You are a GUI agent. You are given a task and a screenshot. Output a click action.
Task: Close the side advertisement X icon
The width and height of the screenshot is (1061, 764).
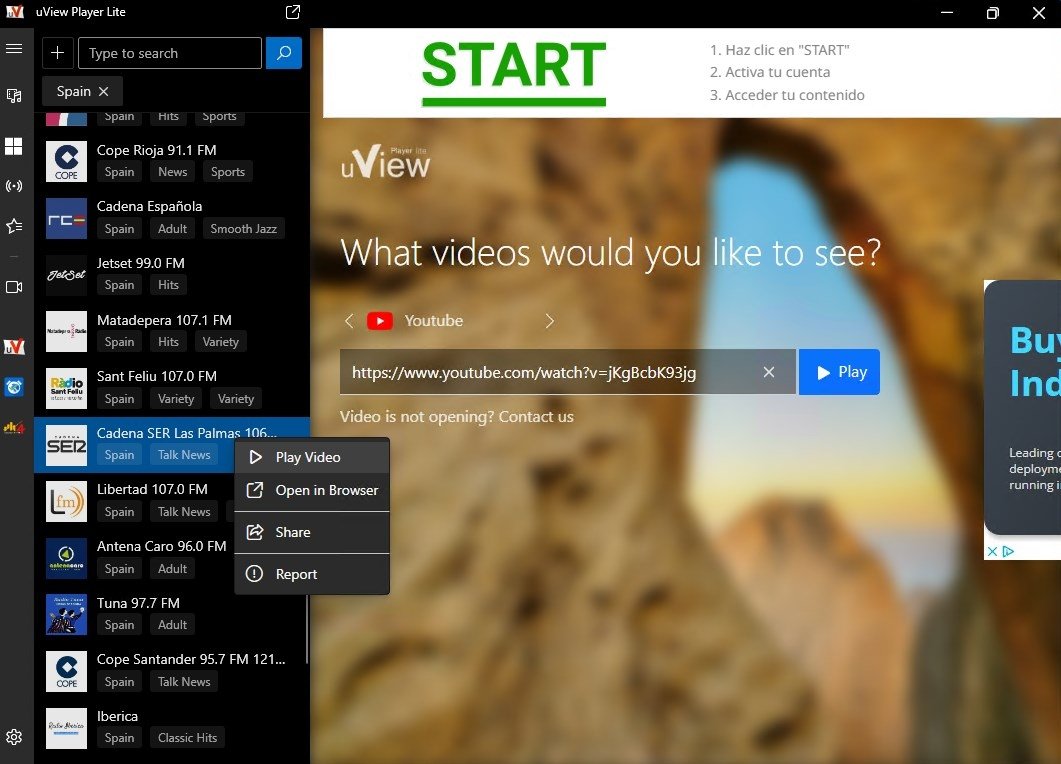pyautogui.click(x=992, y=552)
